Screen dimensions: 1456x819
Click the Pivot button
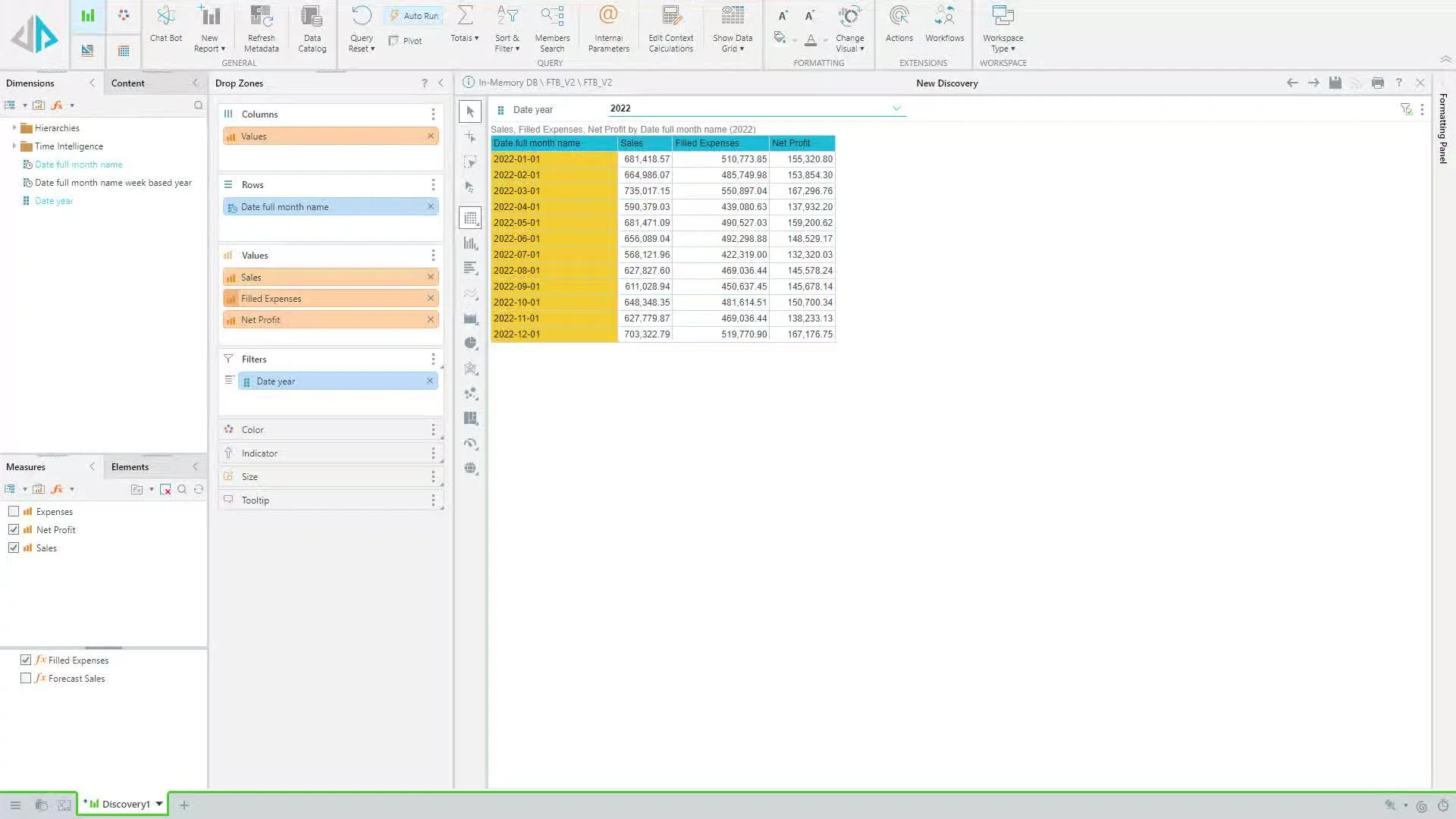tap(406, 41)
